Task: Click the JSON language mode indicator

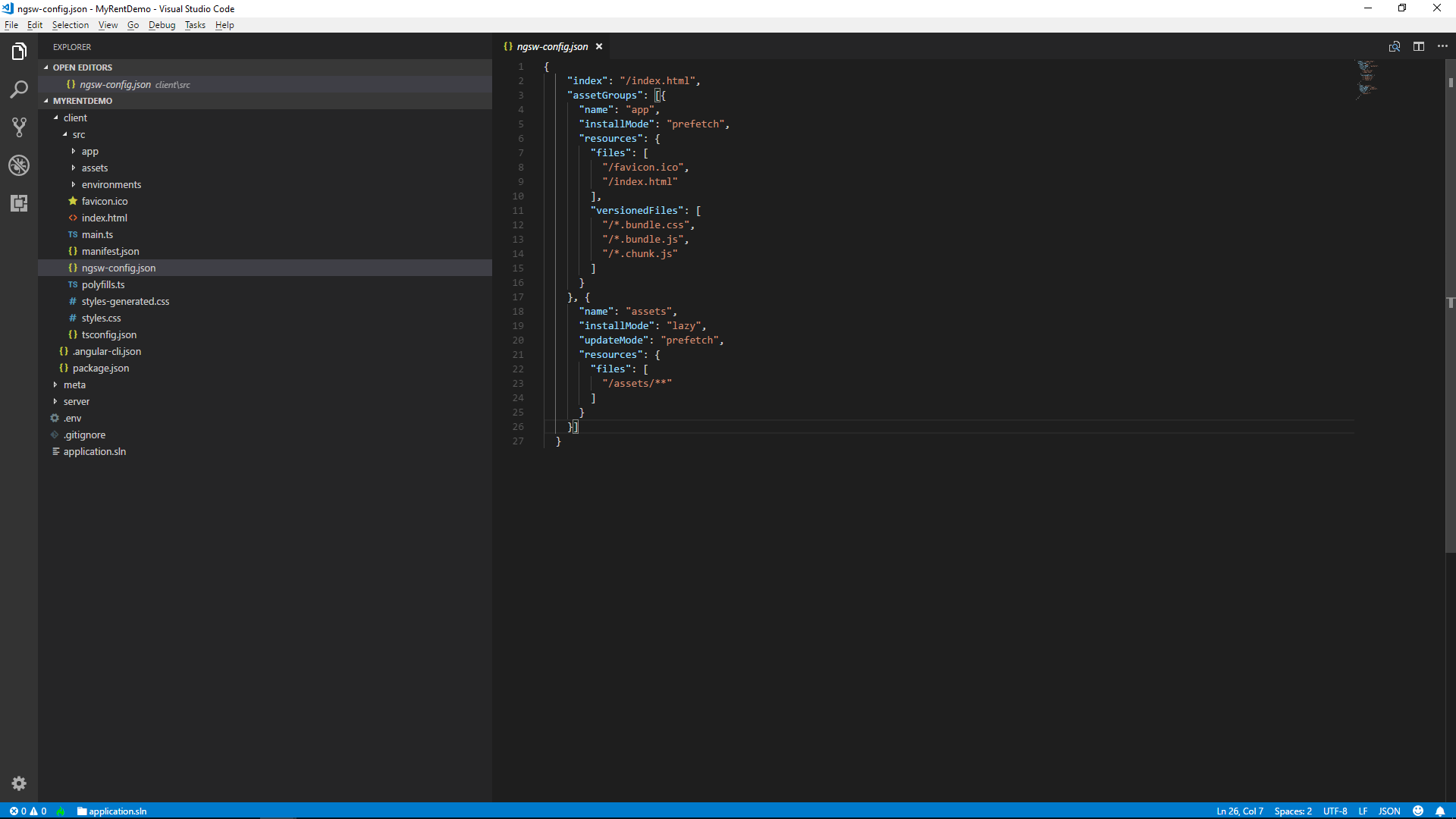Action: 1389,811
